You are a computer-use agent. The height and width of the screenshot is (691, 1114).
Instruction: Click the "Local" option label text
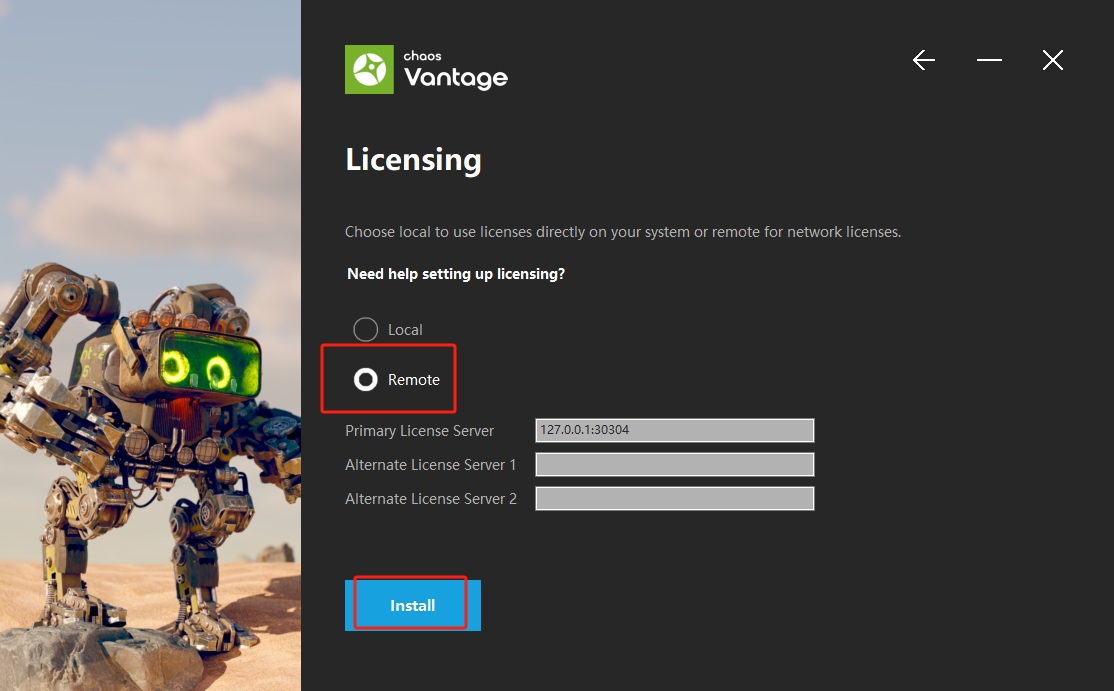coord(405,330)
